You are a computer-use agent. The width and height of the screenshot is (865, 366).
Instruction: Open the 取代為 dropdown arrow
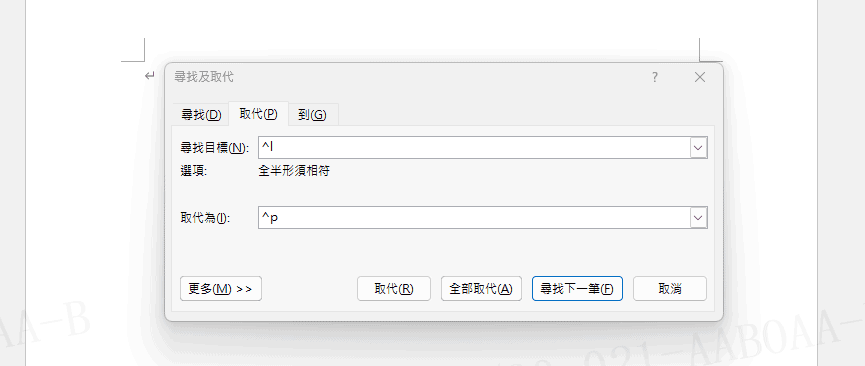[x=699, y=218]
